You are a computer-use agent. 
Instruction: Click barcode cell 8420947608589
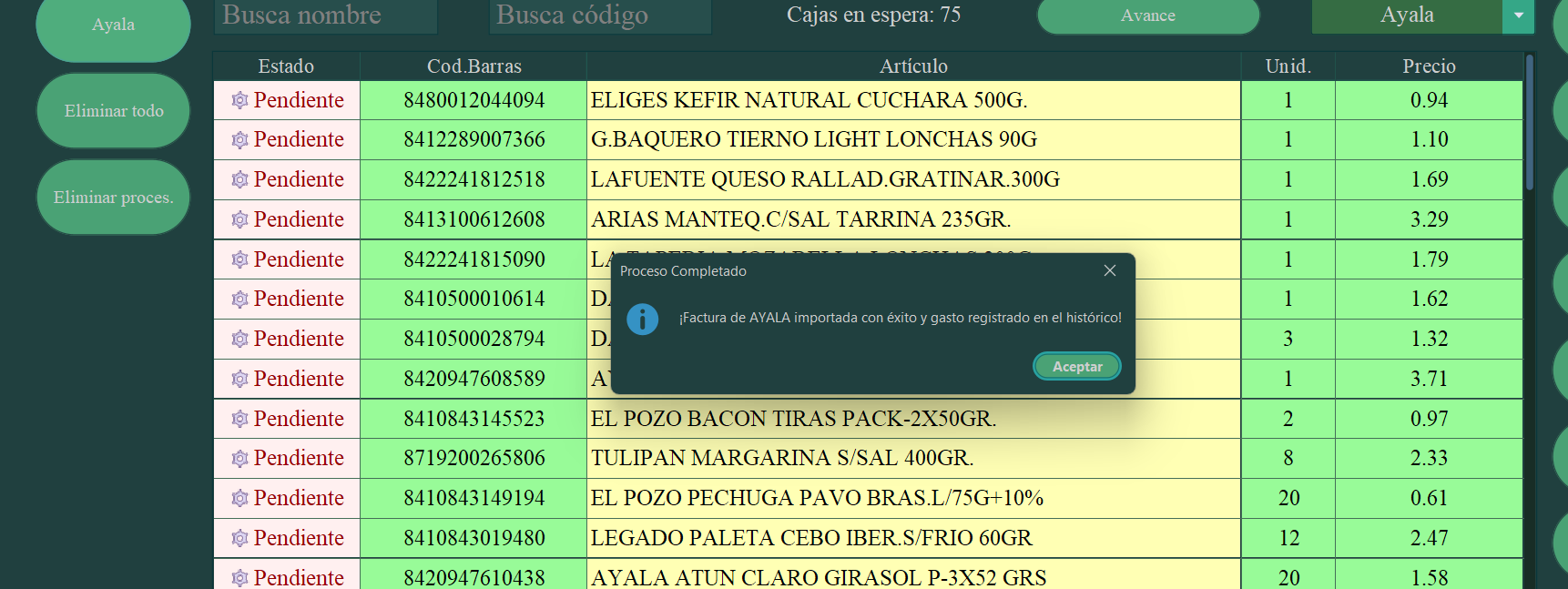pyautogui.click(x=473, y=379)
